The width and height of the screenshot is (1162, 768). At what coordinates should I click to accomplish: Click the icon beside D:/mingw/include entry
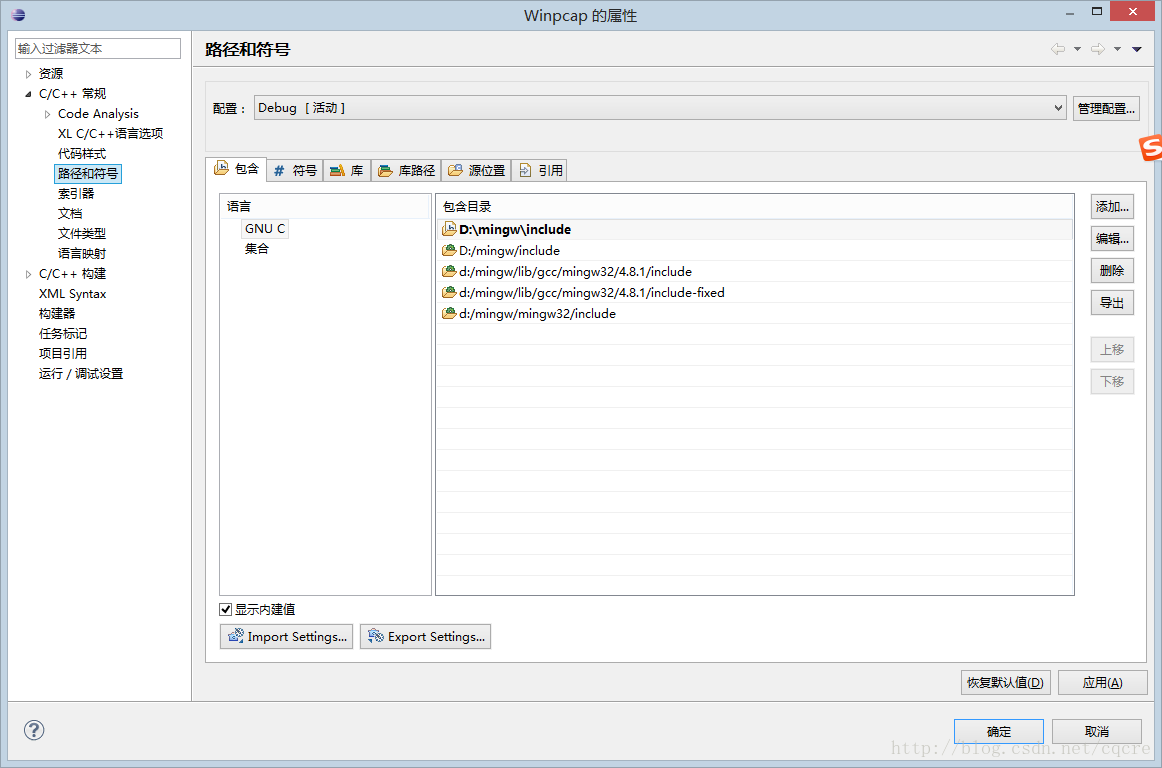coord(449,250)
